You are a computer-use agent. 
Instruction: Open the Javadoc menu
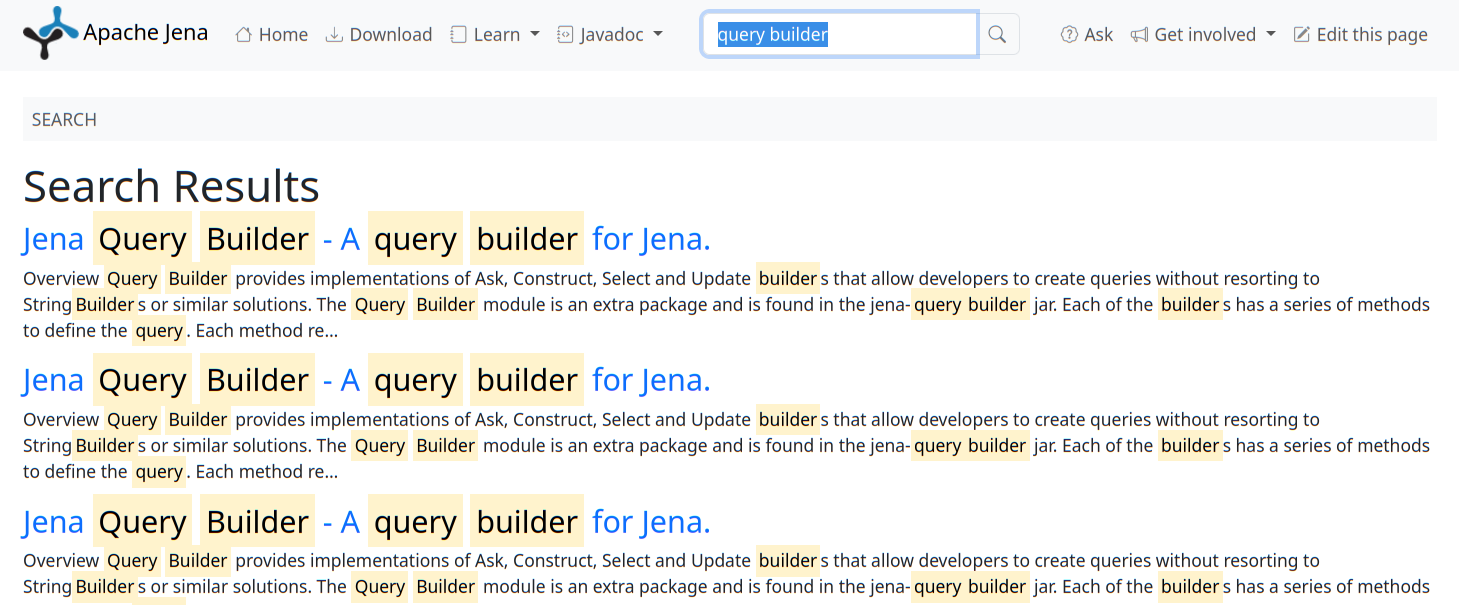610,34
